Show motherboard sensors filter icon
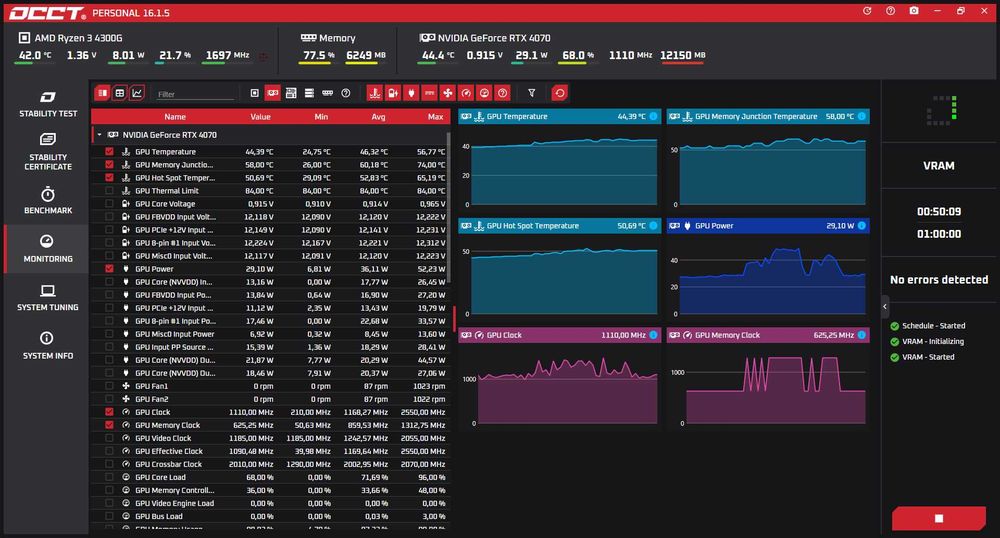Screen dimensions: 1000x538 pos(291,93)
